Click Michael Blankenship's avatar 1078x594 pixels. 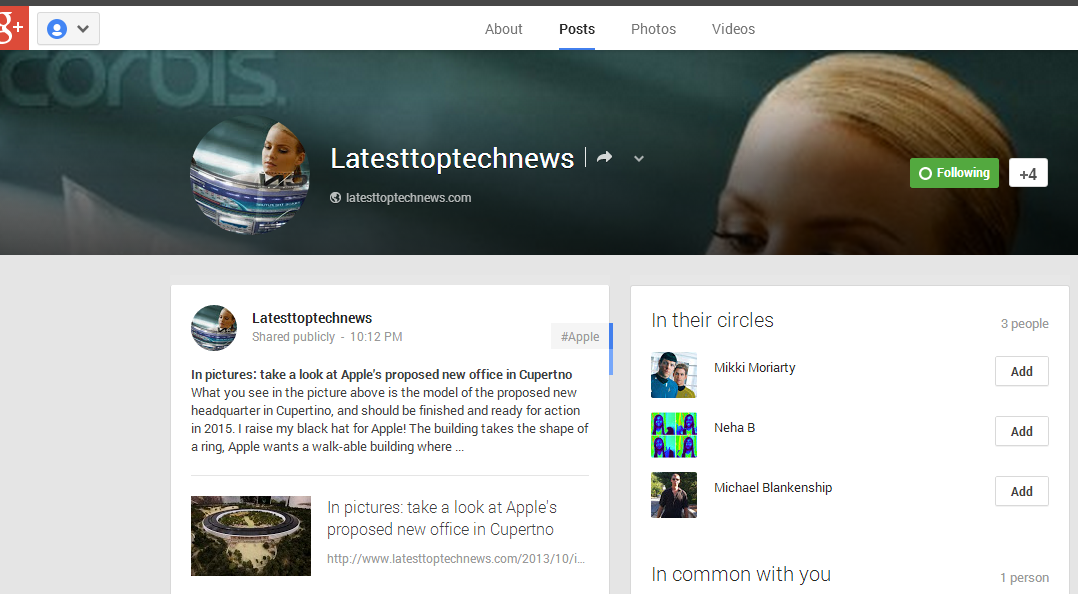click(674, 495)
